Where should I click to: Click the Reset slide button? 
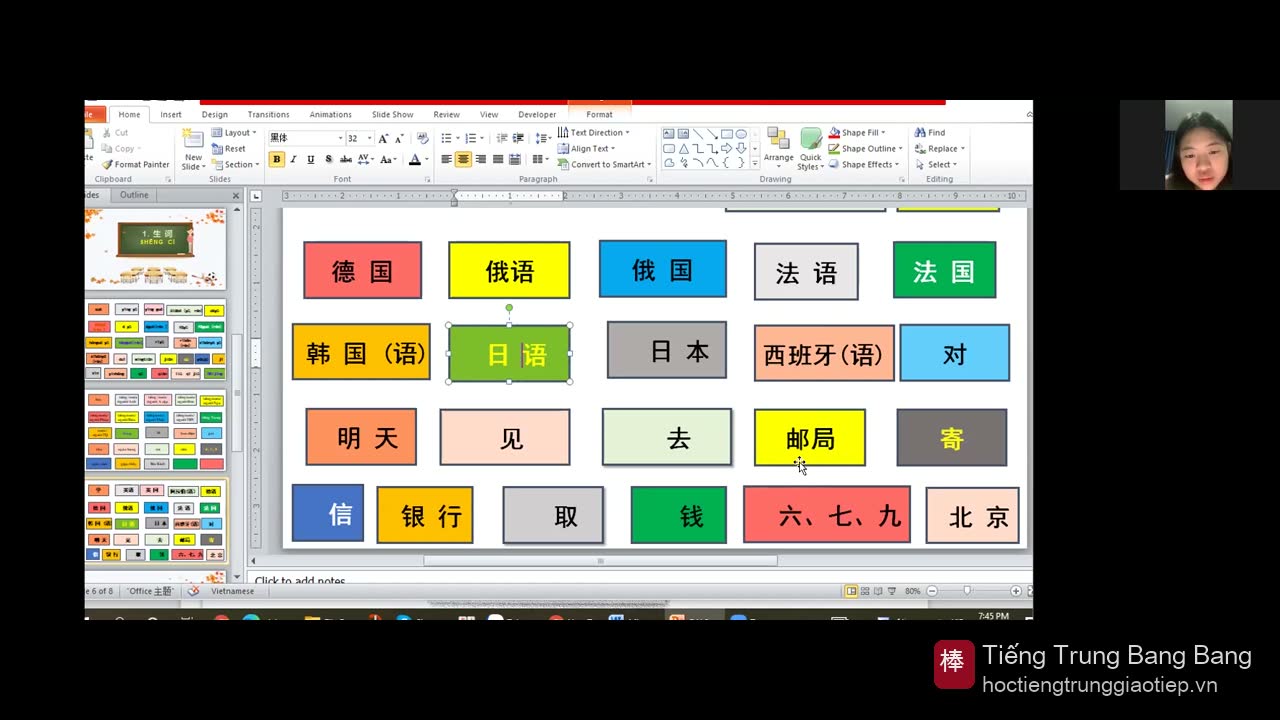[x=229, y=149]
